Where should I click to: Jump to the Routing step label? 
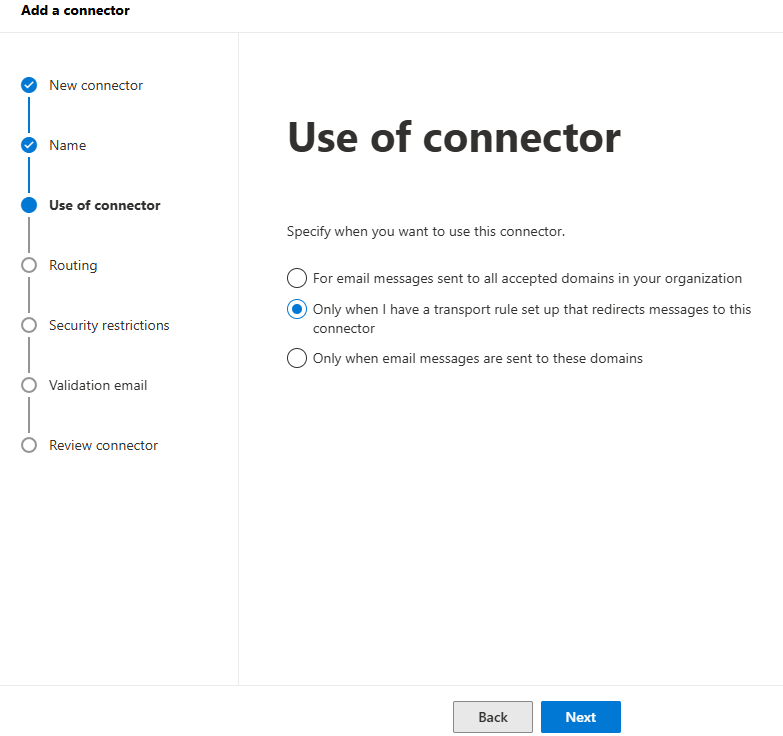coord(73,265)
